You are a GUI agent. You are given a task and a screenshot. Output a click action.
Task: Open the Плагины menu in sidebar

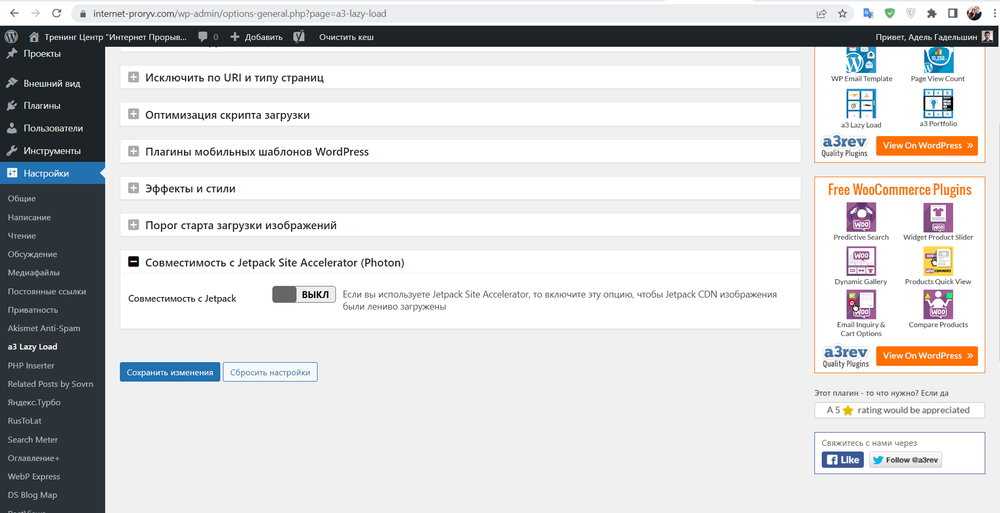42,106
